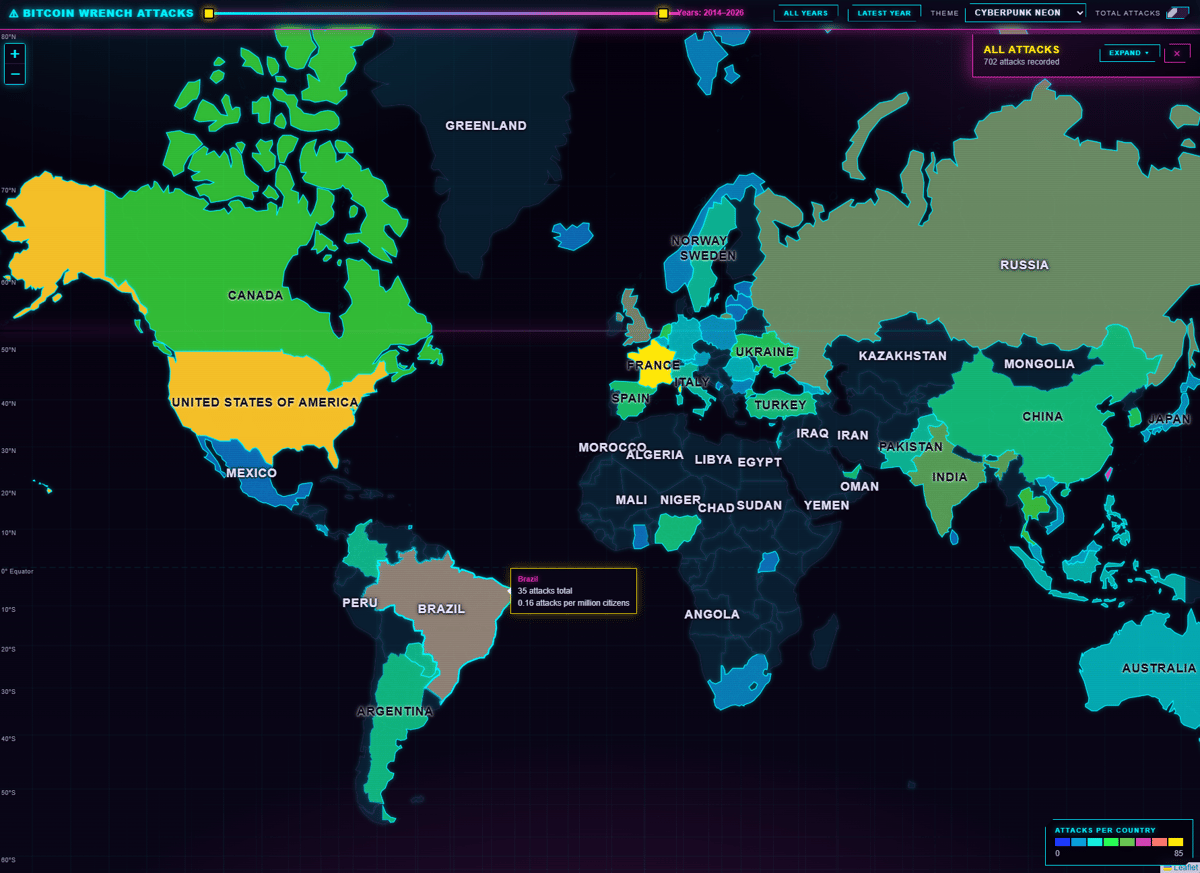Select United States of America on map
Screen dimensions: 1200x873
[264, 402]
